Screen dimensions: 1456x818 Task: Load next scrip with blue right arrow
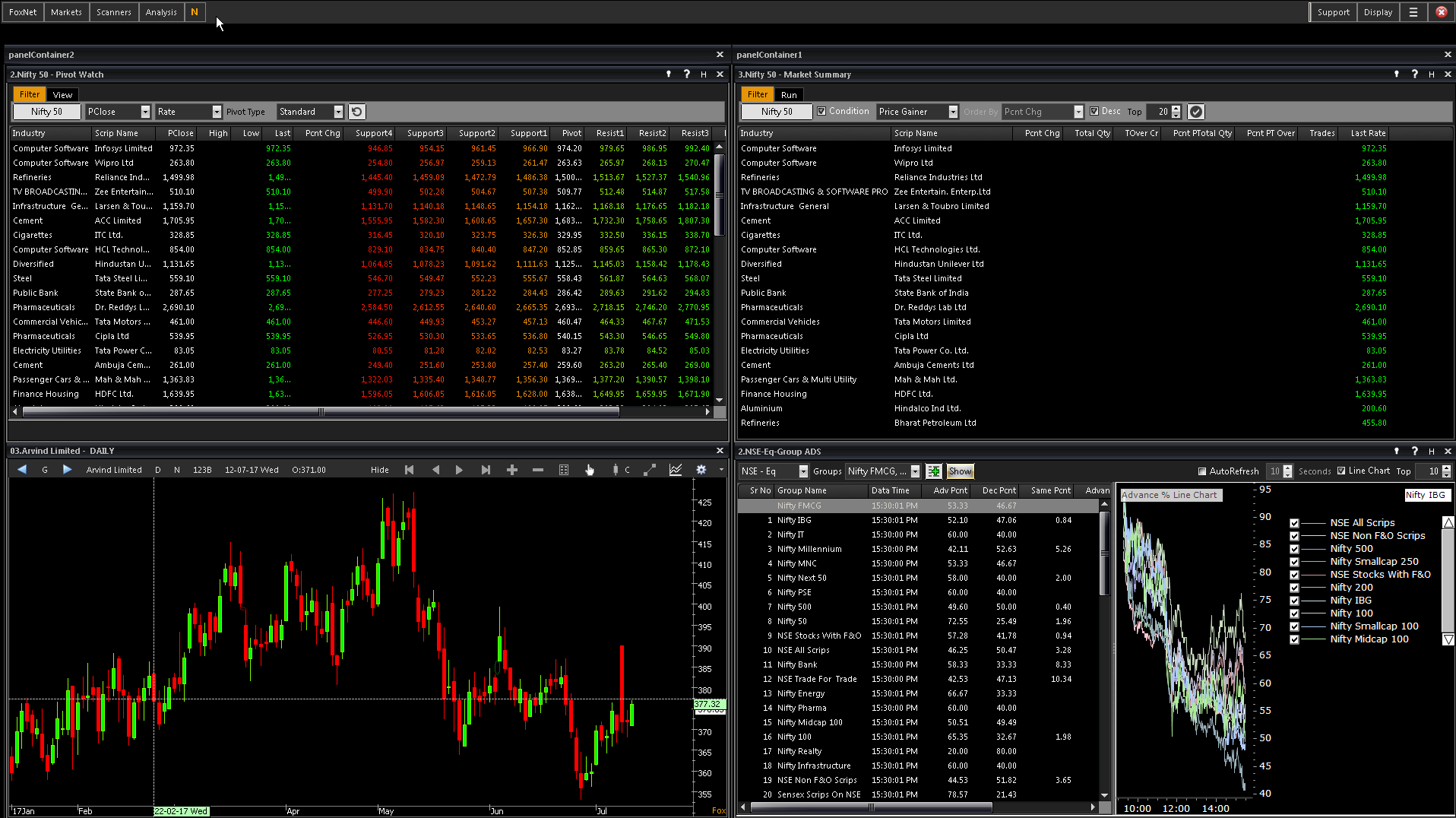(67, 470)
